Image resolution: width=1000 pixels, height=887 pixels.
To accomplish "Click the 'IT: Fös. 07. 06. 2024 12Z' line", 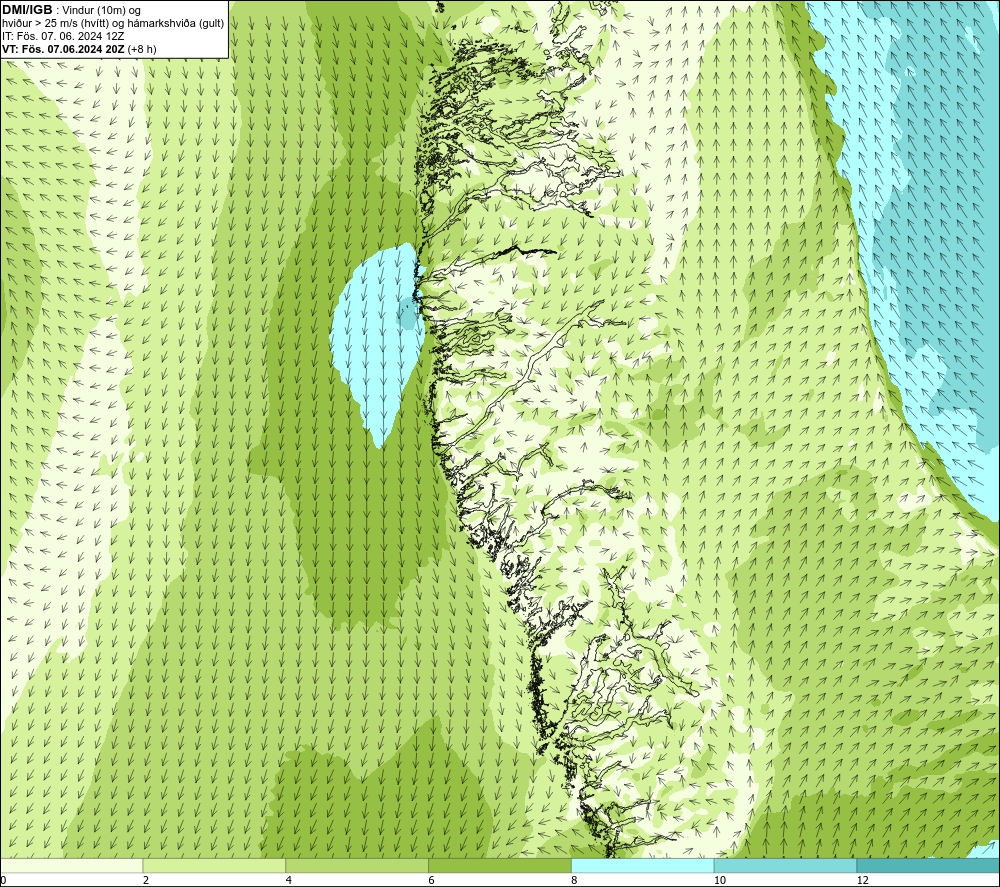I will tap(63, 36).
